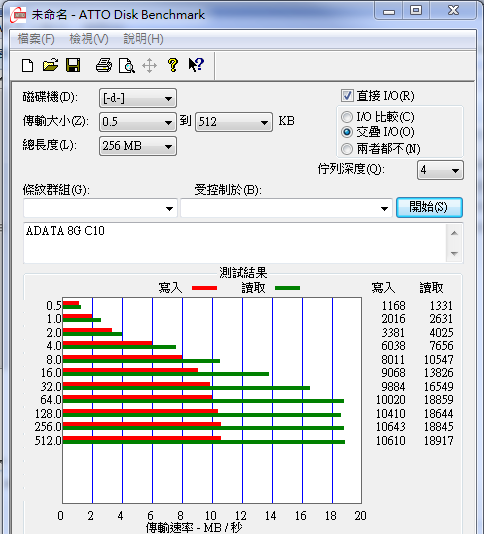484x534 pixels.
Task: Open the 檔案(F) menu
Action: coord(36,39)
